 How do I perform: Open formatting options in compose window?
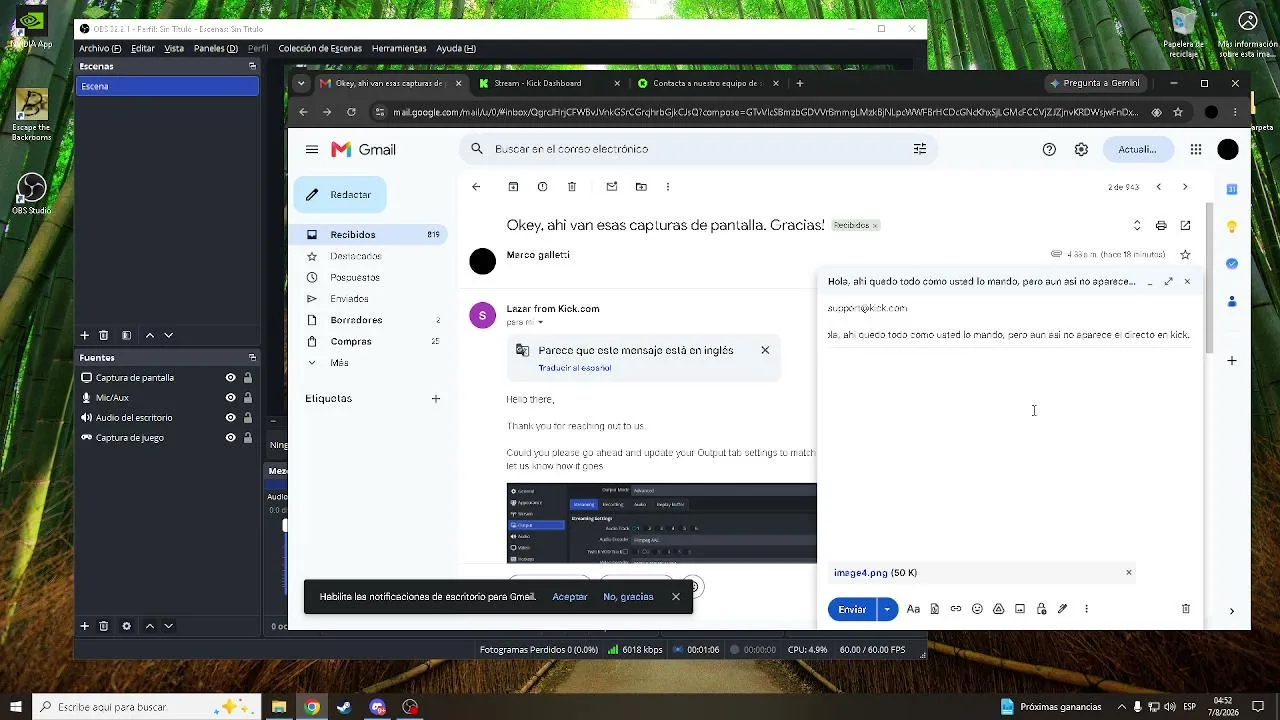pos(913,609)
